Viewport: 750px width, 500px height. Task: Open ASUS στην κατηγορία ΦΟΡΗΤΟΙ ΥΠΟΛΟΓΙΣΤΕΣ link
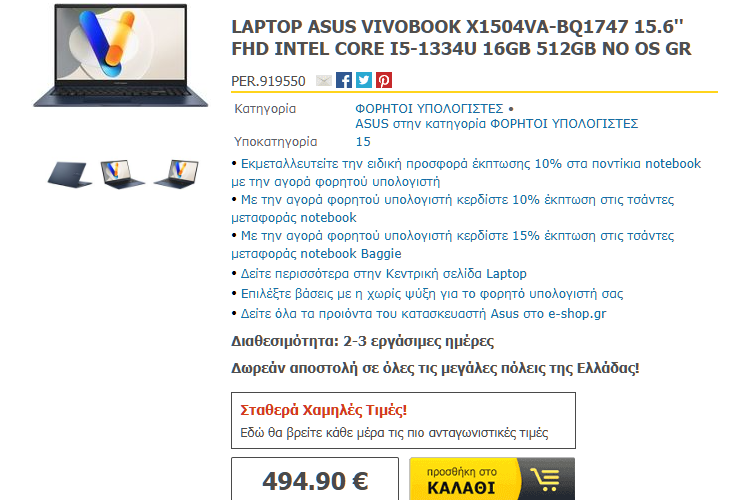(x=496, y=124)
